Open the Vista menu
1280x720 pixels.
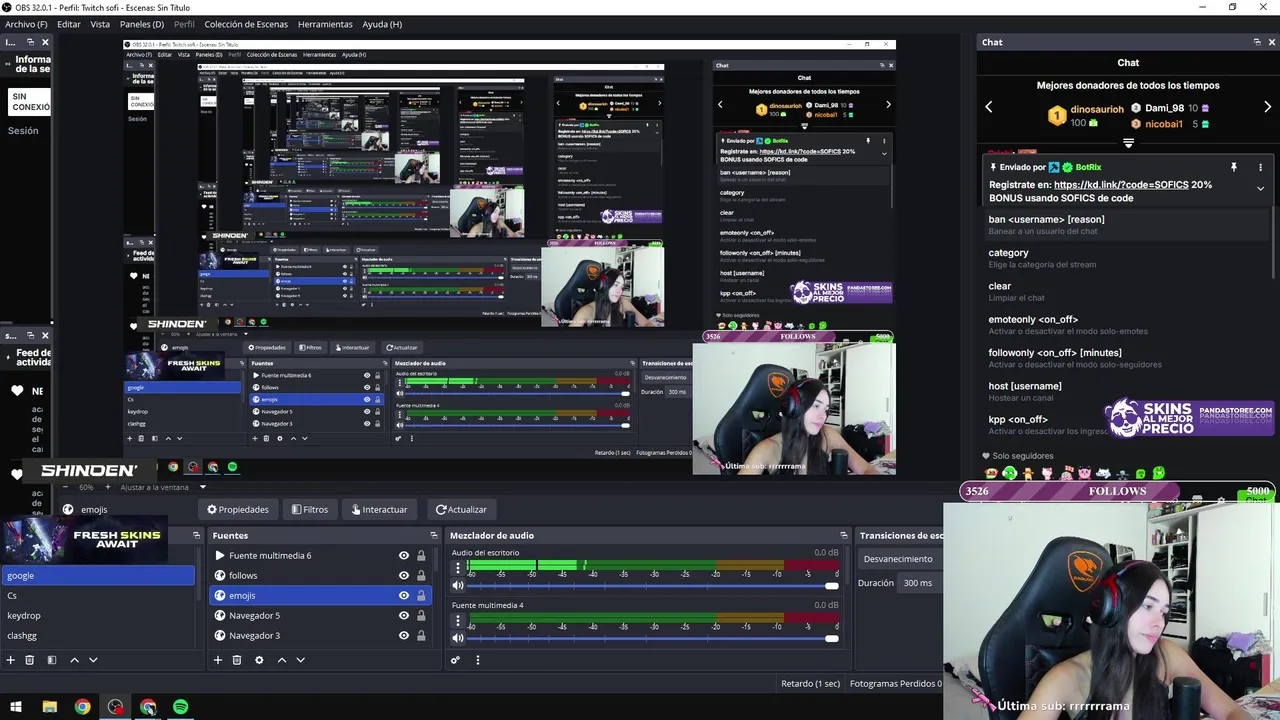(x=100, y=24)
